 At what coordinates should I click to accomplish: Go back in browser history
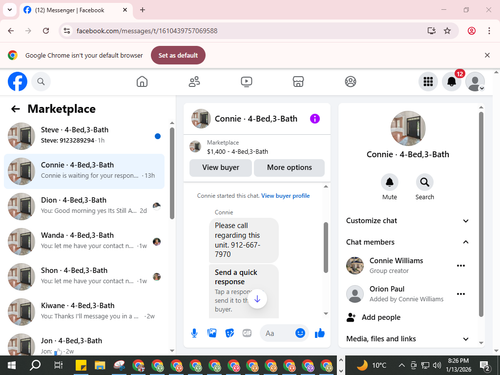(x=11, y=31)
